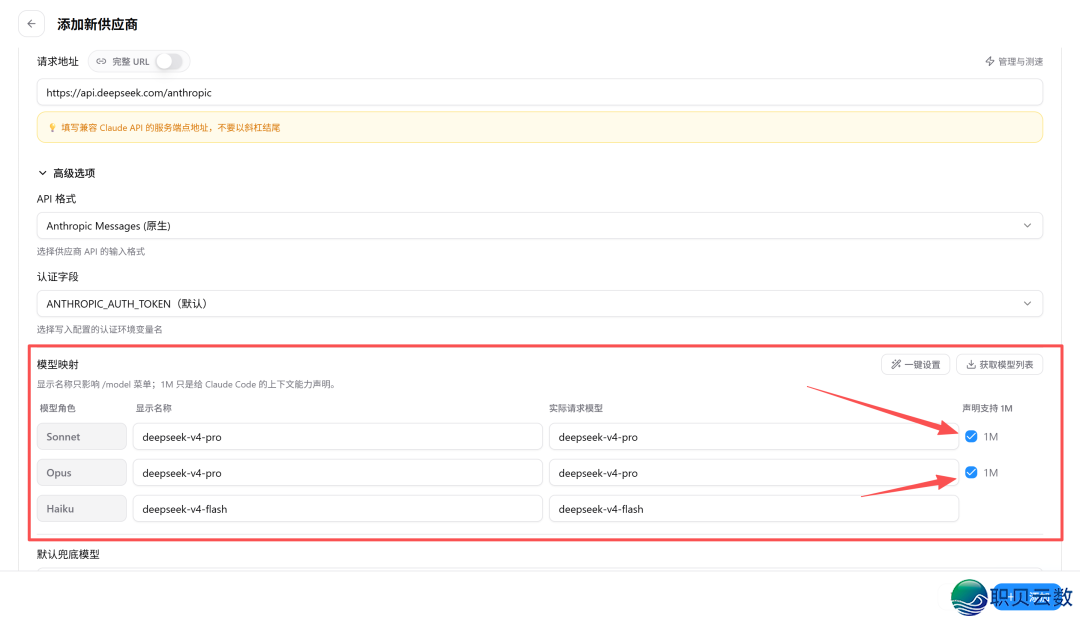Click the 添加新供应商 title

(x=97, y=24)
